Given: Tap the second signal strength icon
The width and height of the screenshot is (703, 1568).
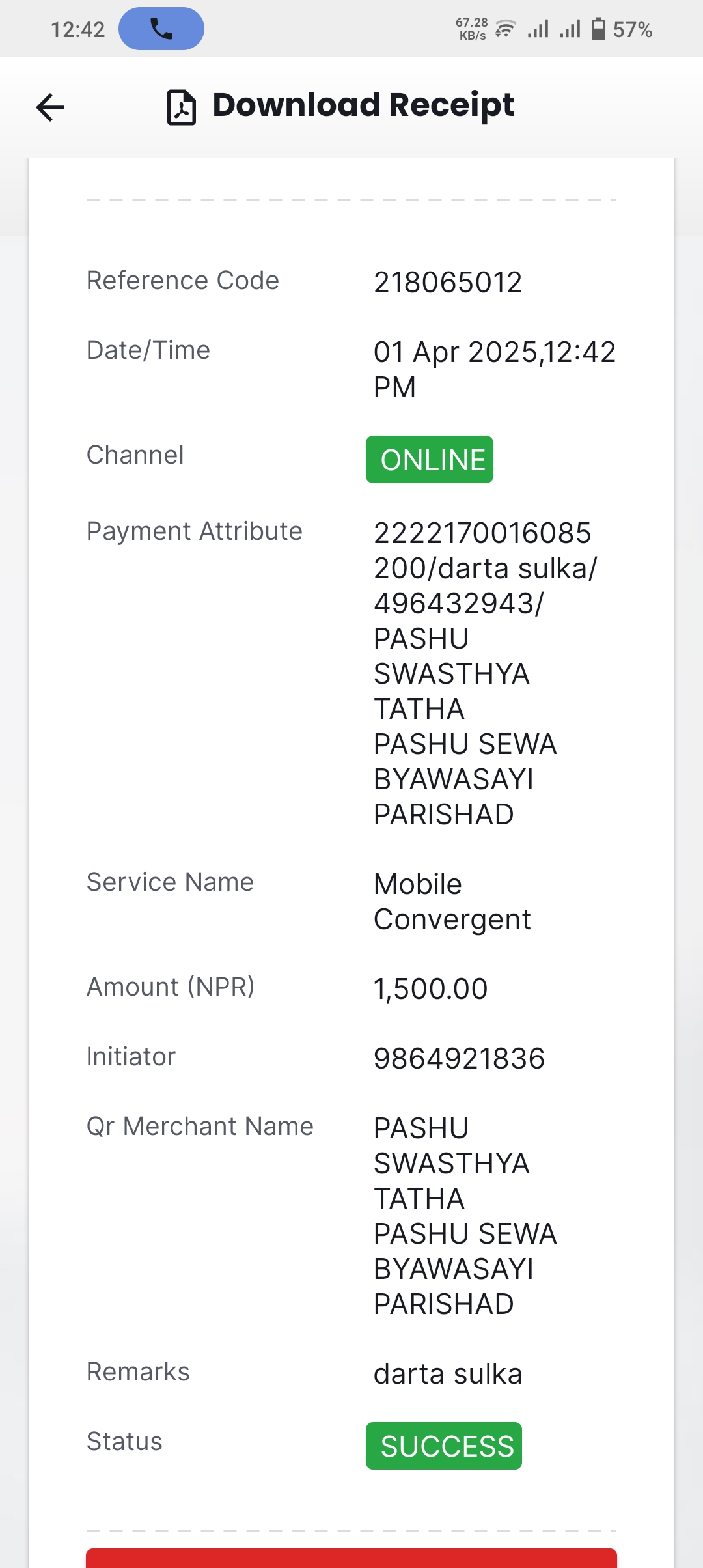Looking at the screenshot, I should 570,29.
